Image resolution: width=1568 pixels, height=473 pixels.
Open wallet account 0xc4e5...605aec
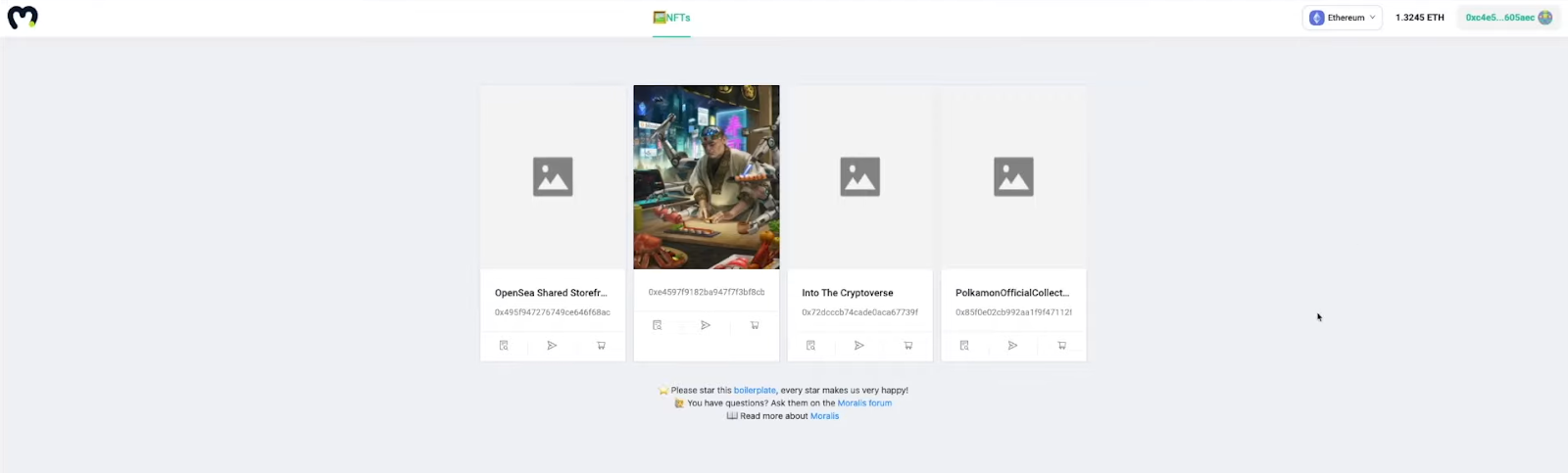[1508, 18]
